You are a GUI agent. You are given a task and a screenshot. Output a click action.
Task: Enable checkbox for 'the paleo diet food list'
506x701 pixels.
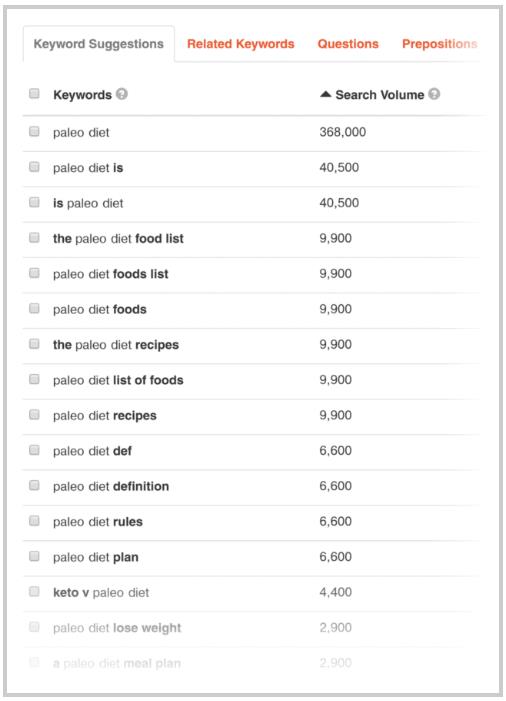tap(34, 237)
